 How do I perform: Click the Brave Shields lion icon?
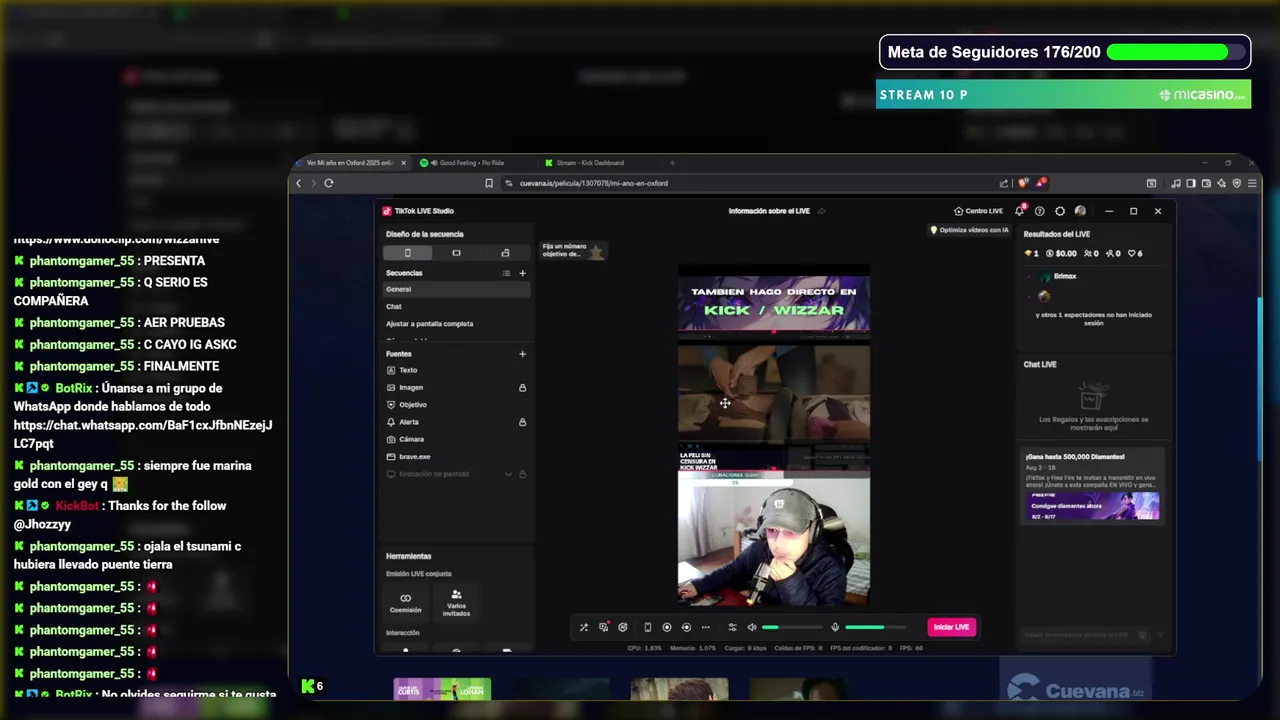click(1023, 183)
